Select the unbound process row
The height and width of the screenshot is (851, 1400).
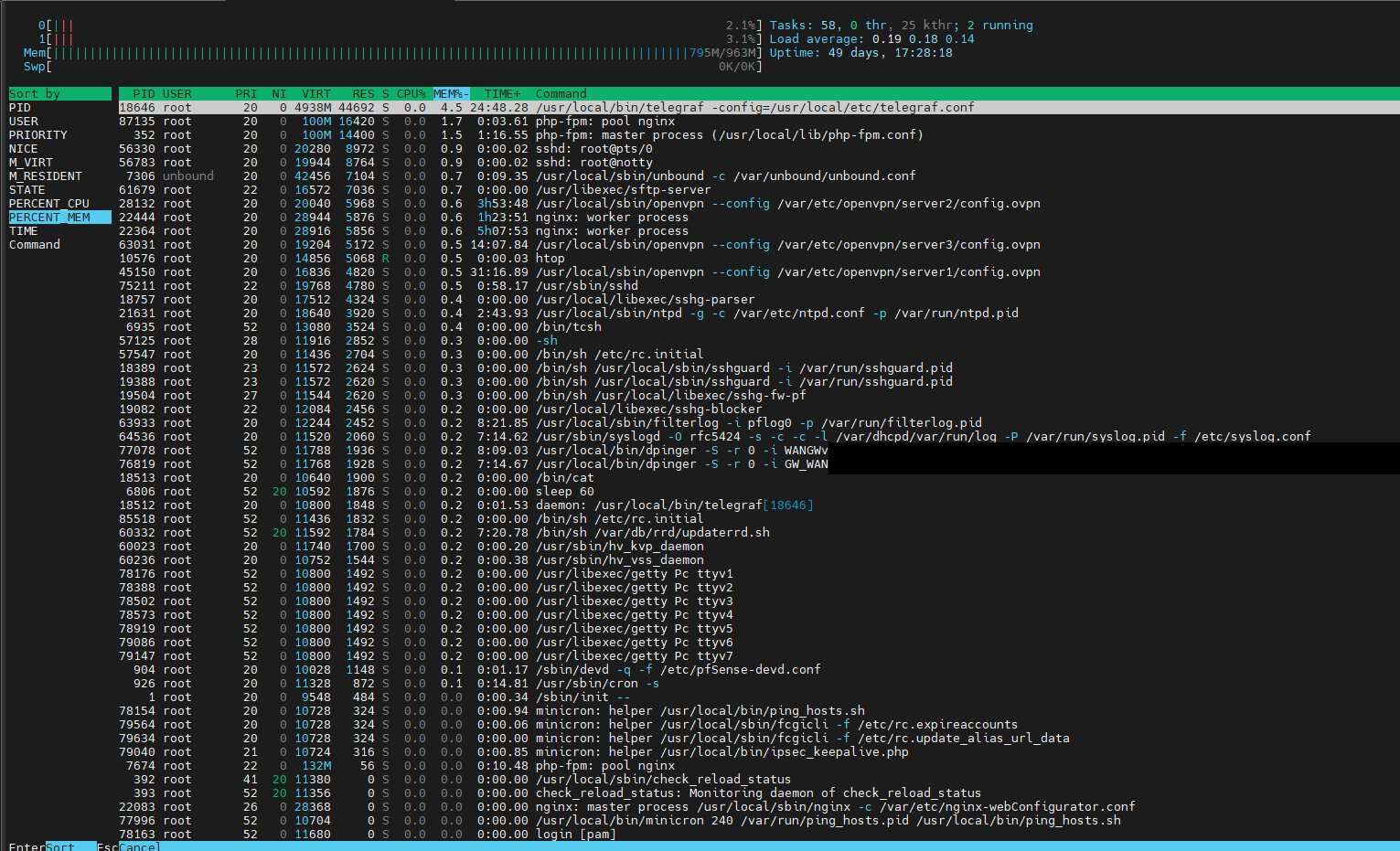click(759, 176)
